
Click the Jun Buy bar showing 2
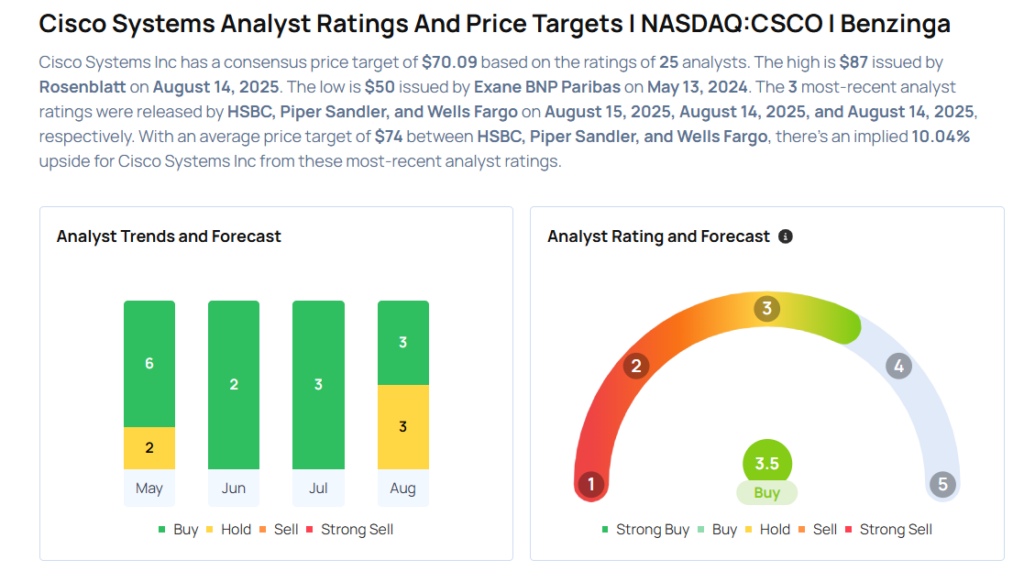click(234, 384)
